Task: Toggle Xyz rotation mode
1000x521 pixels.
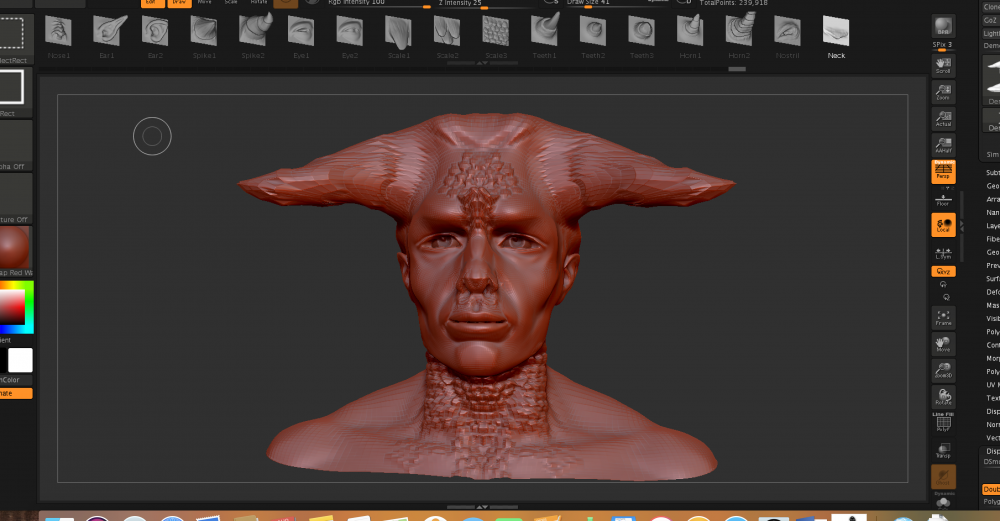Action: [x=943, y=271]
